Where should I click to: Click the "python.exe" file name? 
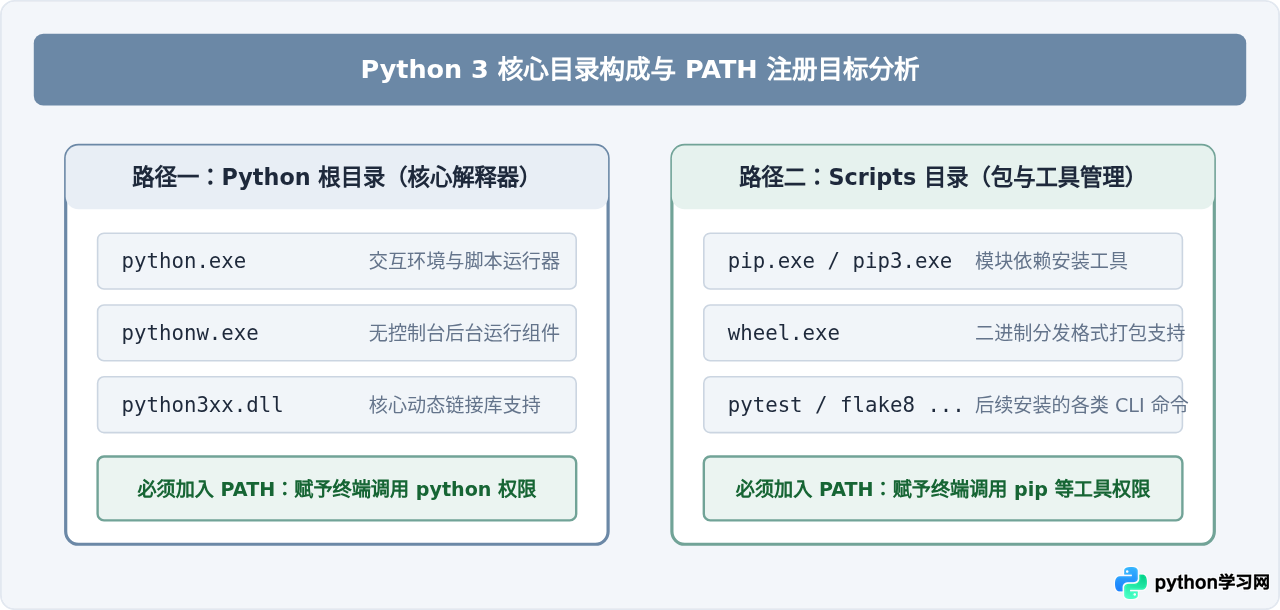coord(184,261)
